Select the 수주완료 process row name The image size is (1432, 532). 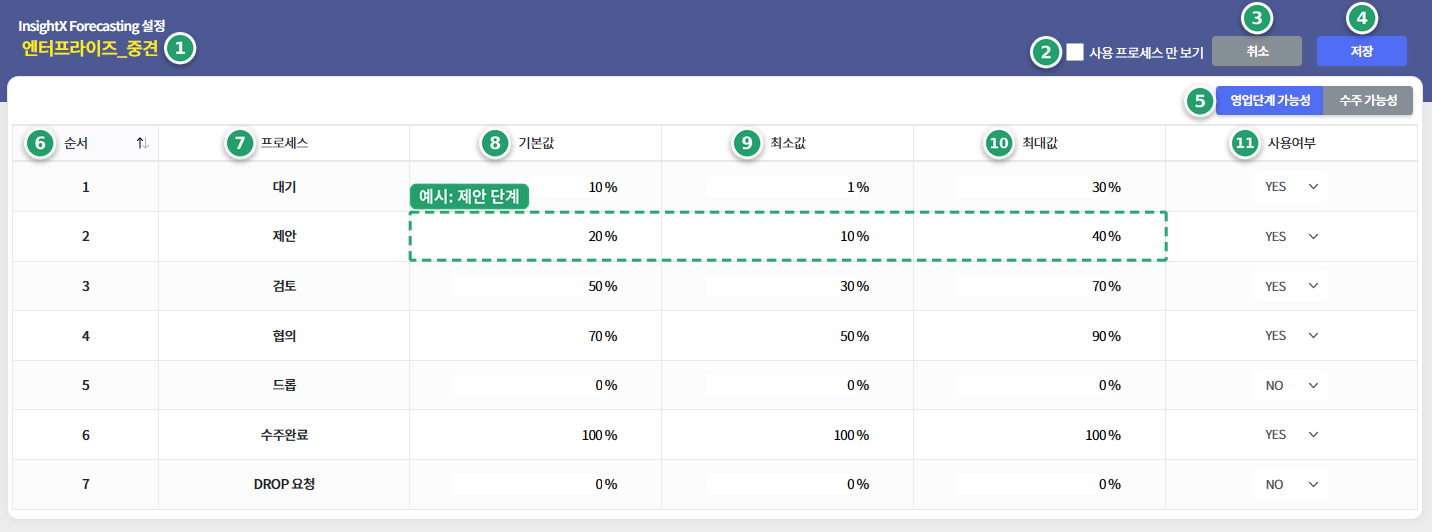284,435
